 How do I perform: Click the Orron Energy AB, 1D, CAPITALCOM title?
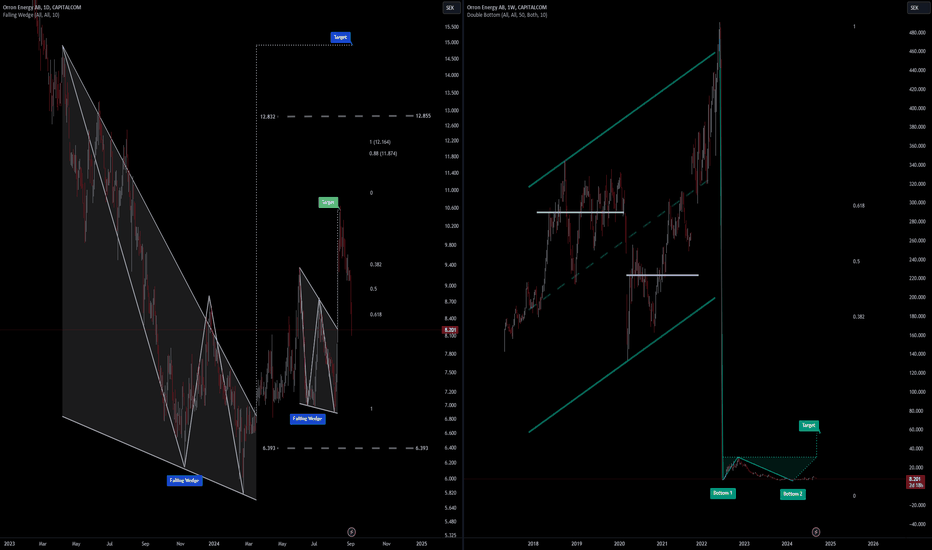(42, 7)
